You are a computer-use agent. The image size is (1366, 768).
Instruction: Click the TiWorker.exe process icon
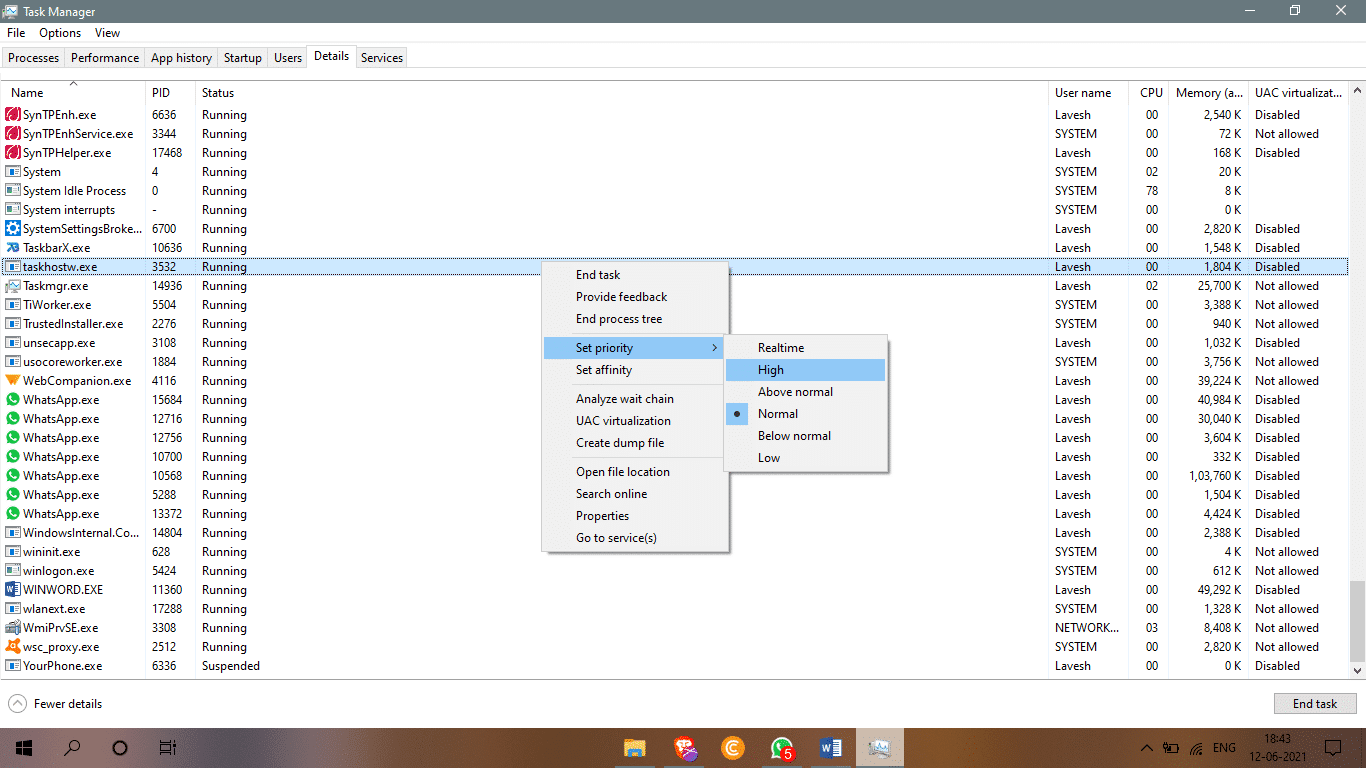tap(13, 305)
